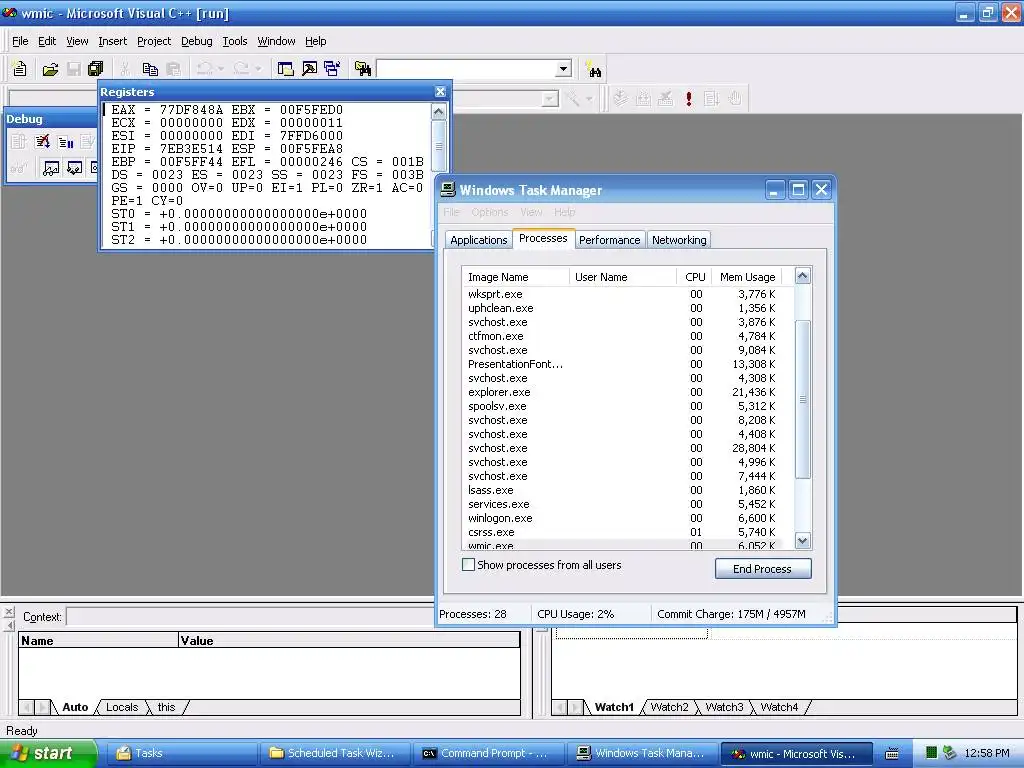Click the Compile icon in the build toolbar

tap(620, 99)
